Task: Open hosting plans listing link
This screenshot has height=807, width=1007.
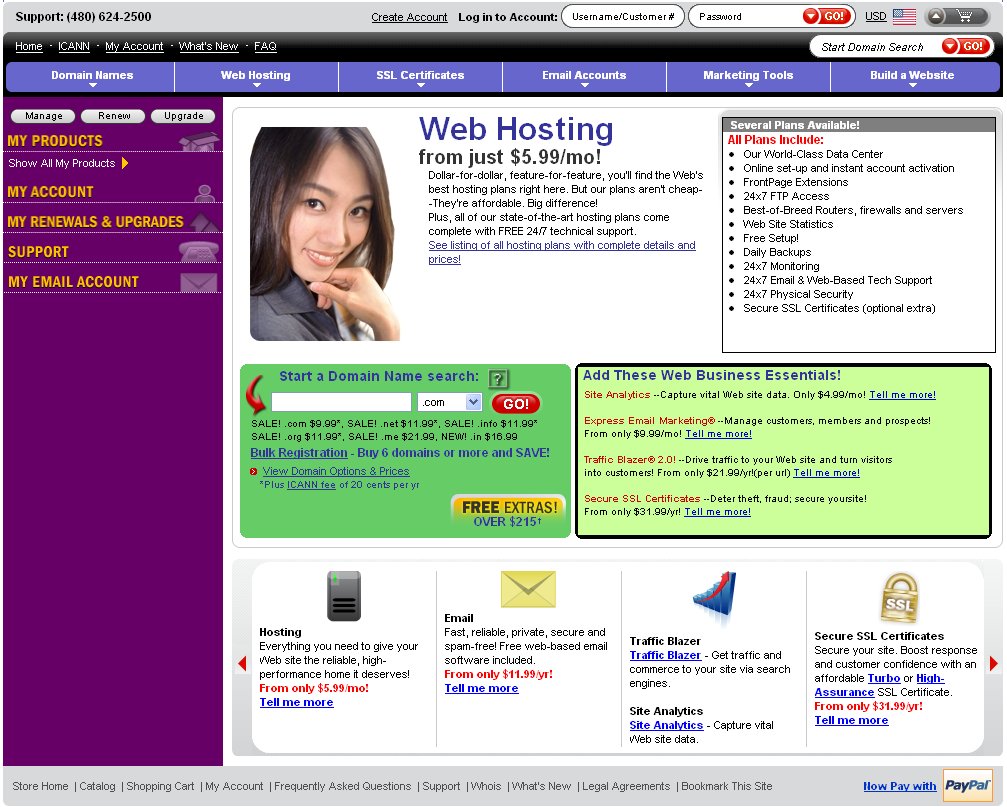Action: click(562, 252)
